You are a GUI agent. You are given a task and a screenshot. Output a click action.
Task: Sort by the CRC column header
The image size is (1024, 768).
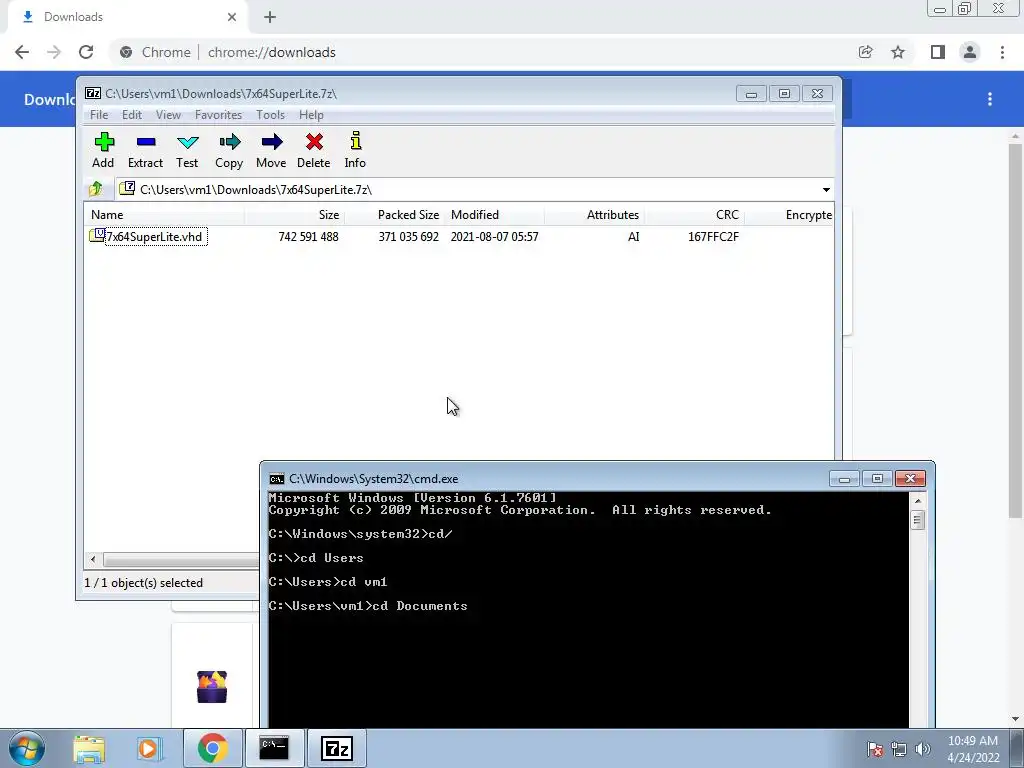pos(695,215)
